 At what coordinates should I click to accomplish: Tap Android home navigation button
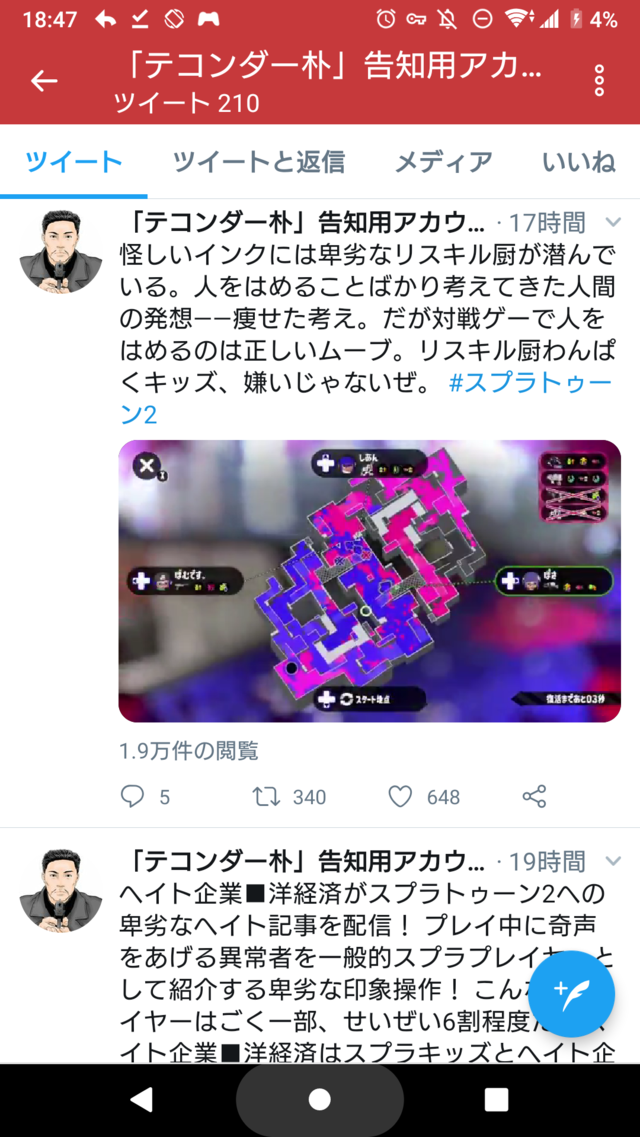320,1100
